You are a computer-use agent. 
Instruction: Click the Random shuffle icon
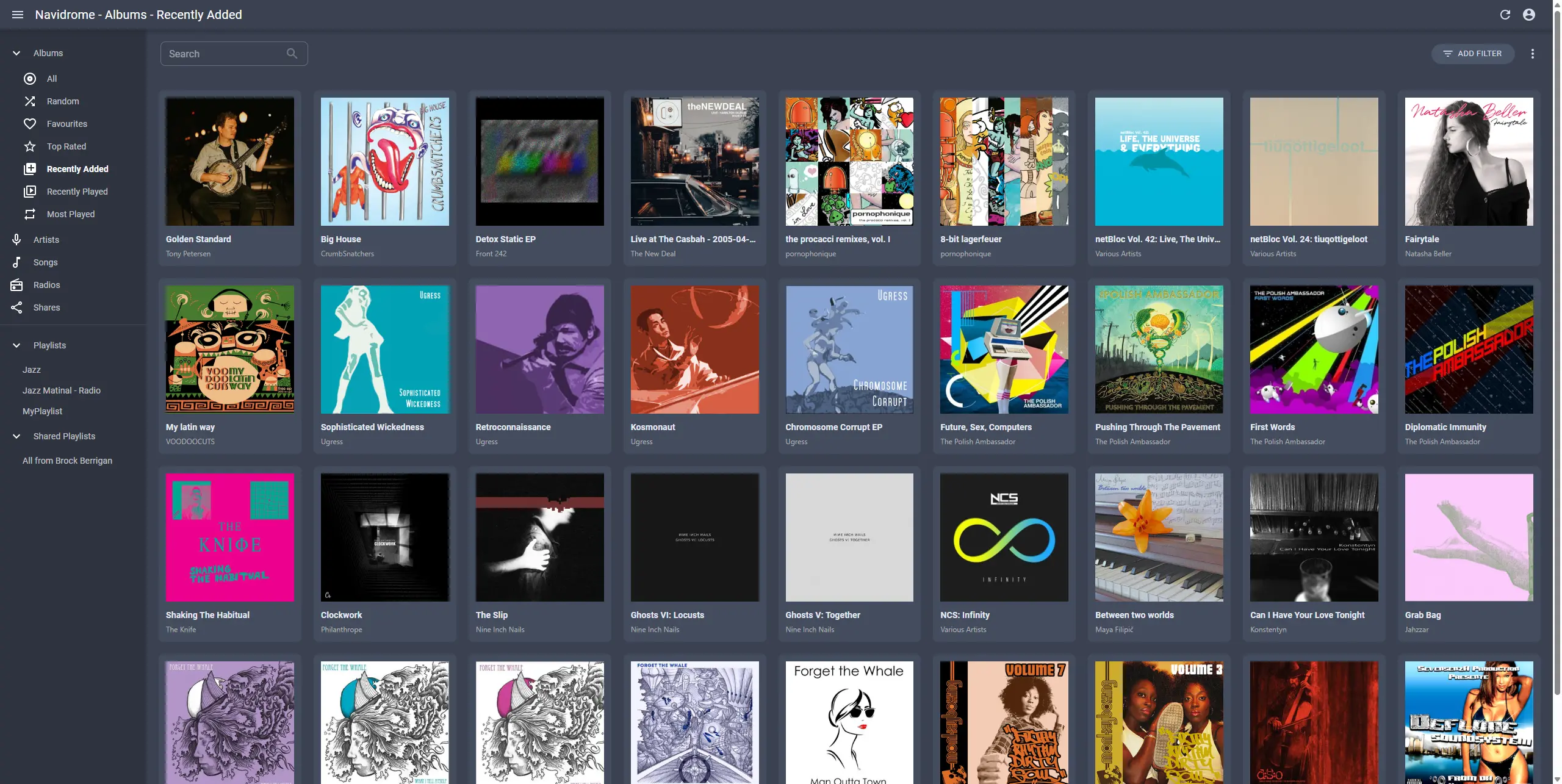30,101
